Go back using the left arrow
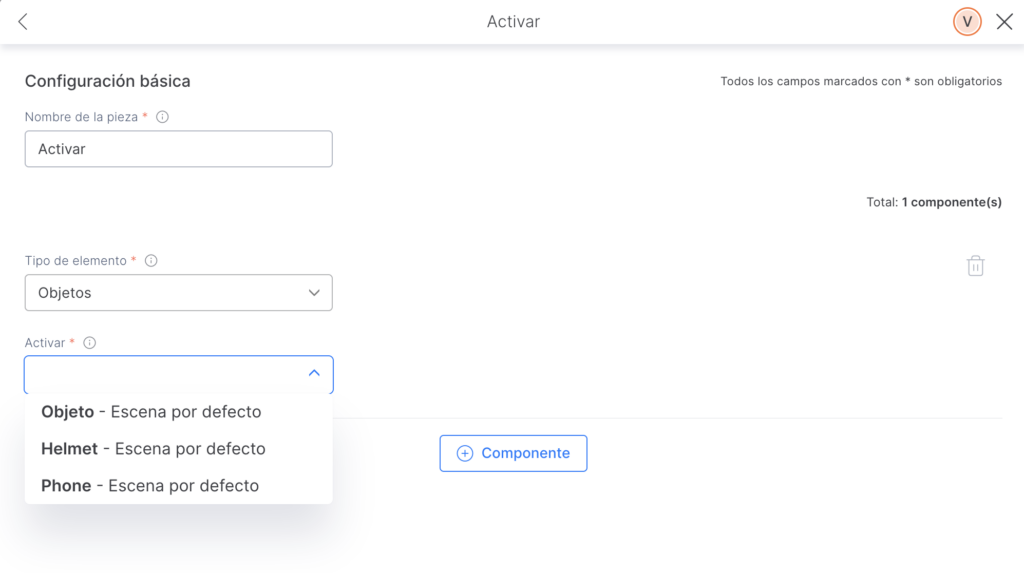The width and height of the screenshot is (1024, 573). (x=23, y=22)
